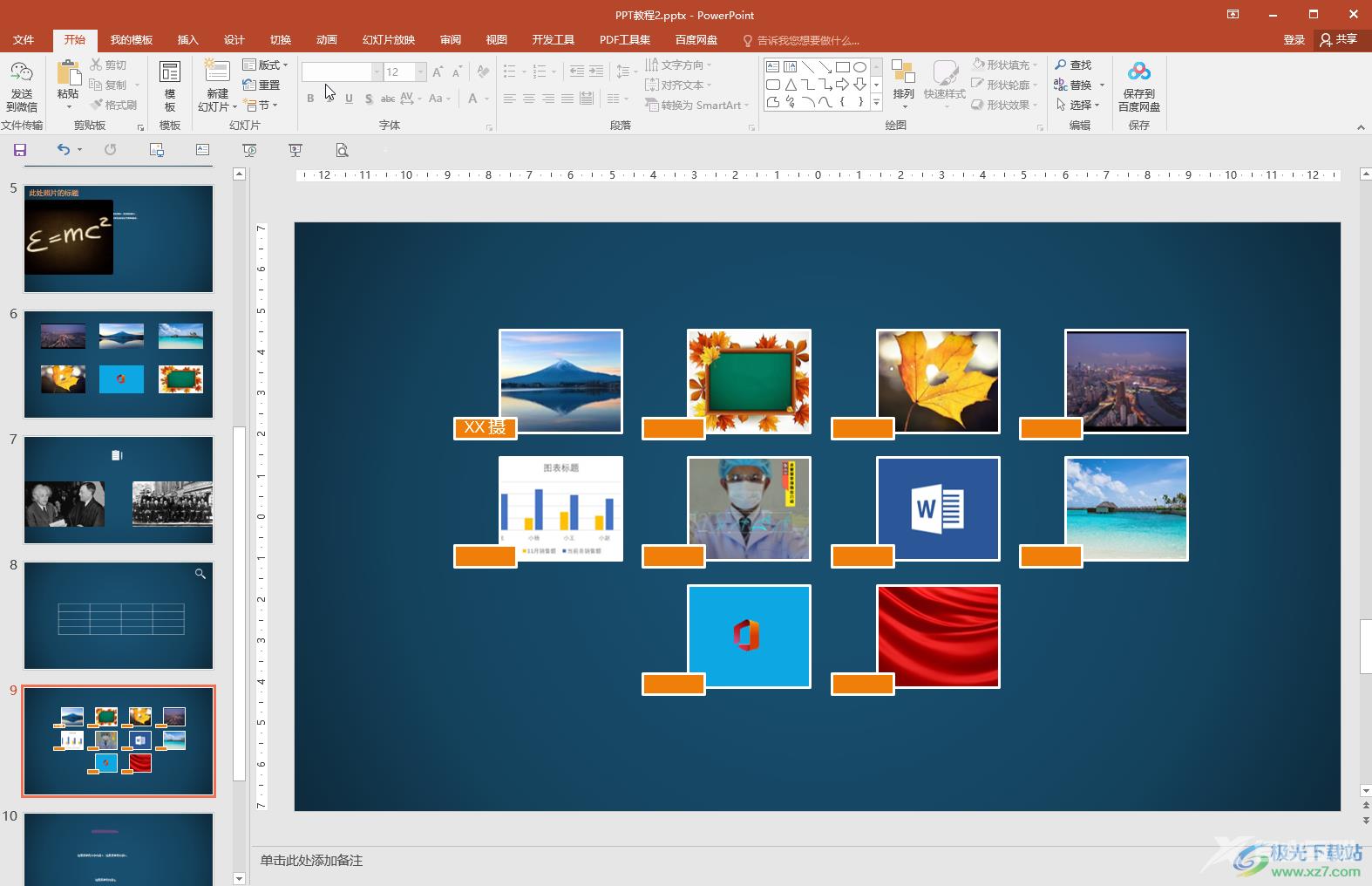
Task: Click the 转换为 SmartArt button
Action: pyautogui.click(x=696, y=105)
